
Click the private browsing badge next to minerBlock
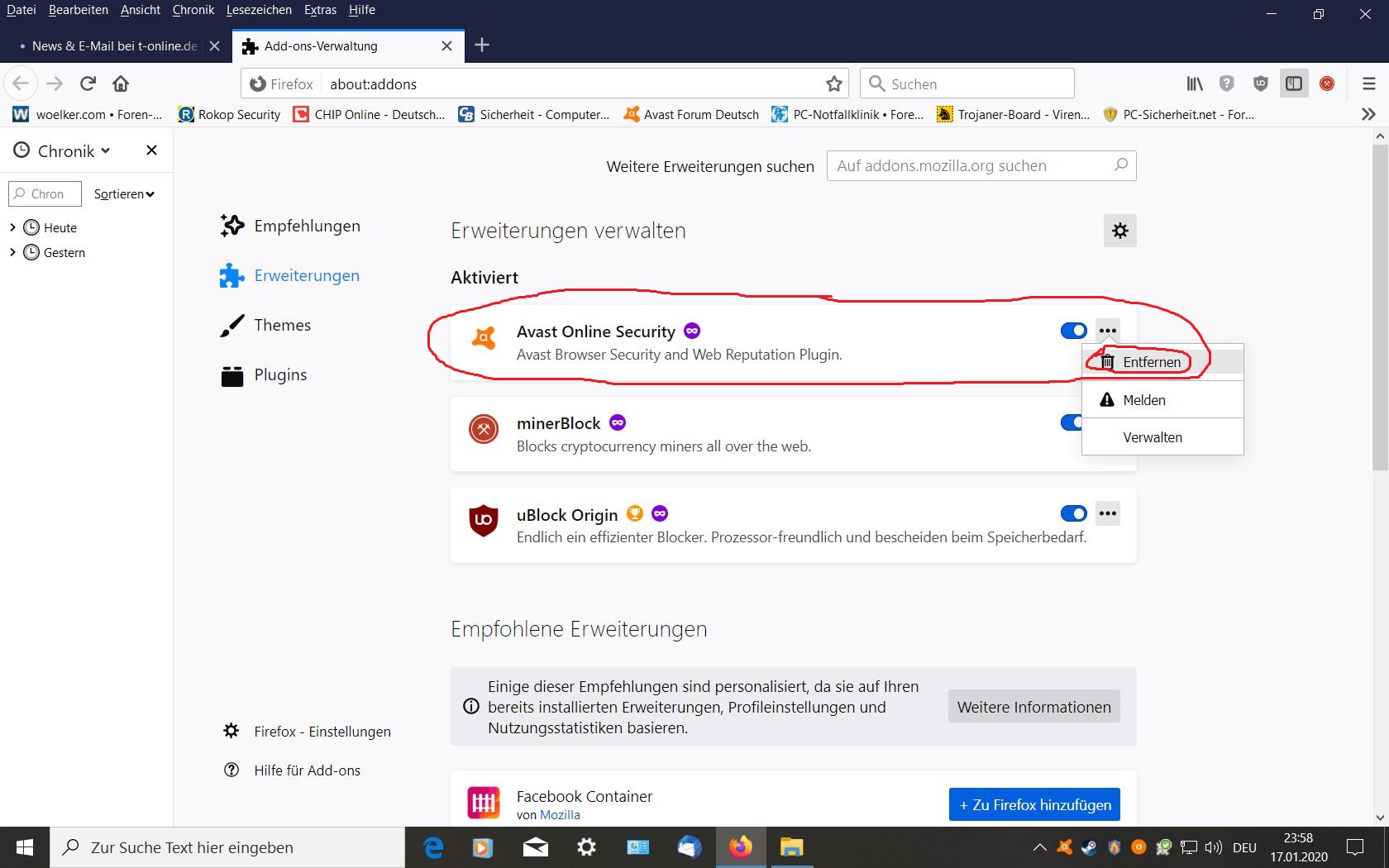tap(618, 422)
